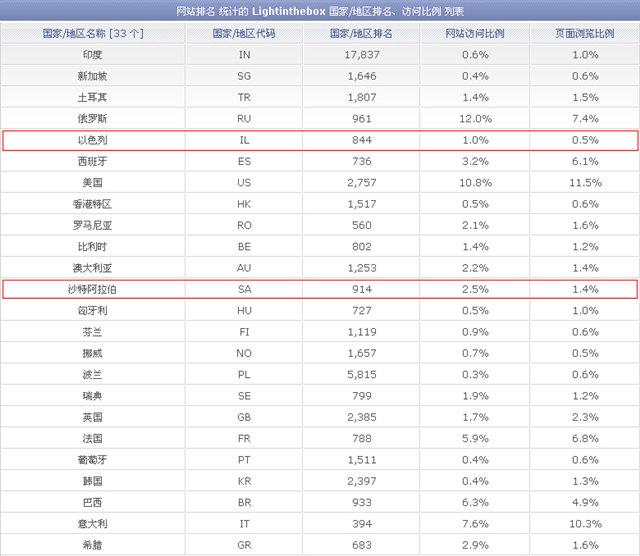Click the 国家/地区名称 column header
640x556 pixels.
coord(93,33)
